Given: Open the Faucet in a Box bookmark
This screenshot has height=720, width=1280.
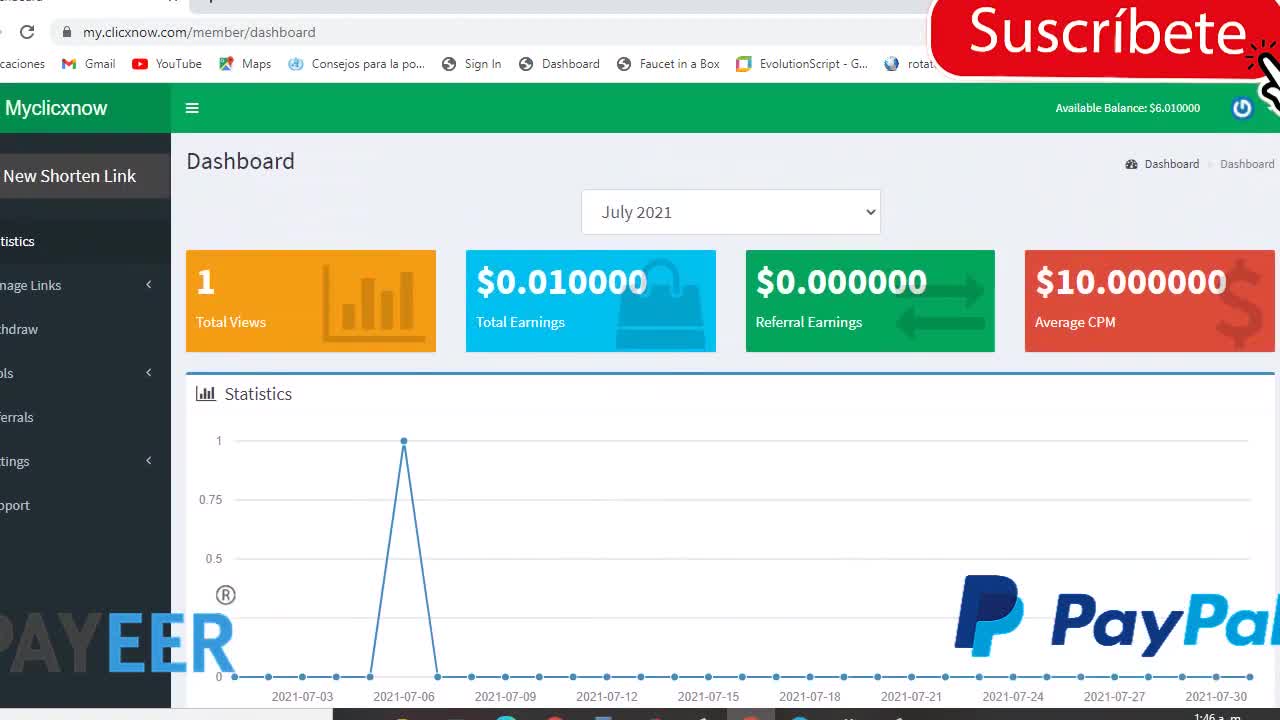Looking at the screenshot, I should (x=668, y=63).
